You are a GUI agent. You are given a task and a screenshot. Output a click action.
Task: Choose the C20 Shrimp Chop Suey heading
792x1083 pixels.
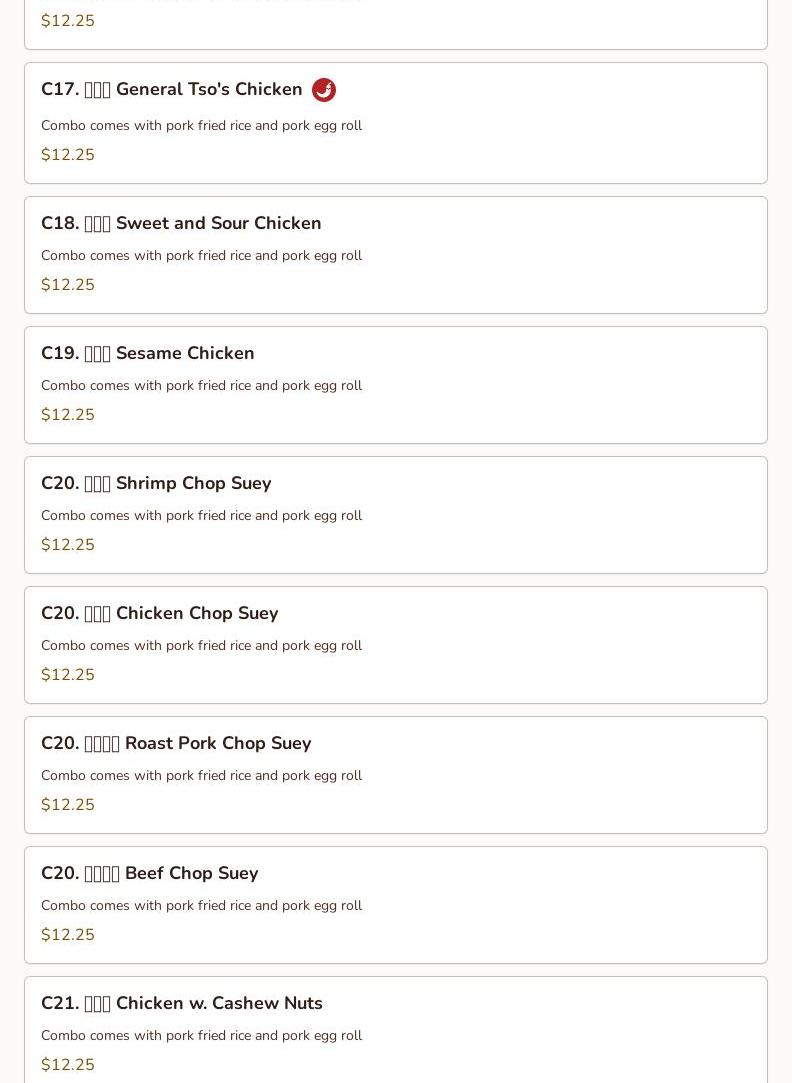(156, 483)
